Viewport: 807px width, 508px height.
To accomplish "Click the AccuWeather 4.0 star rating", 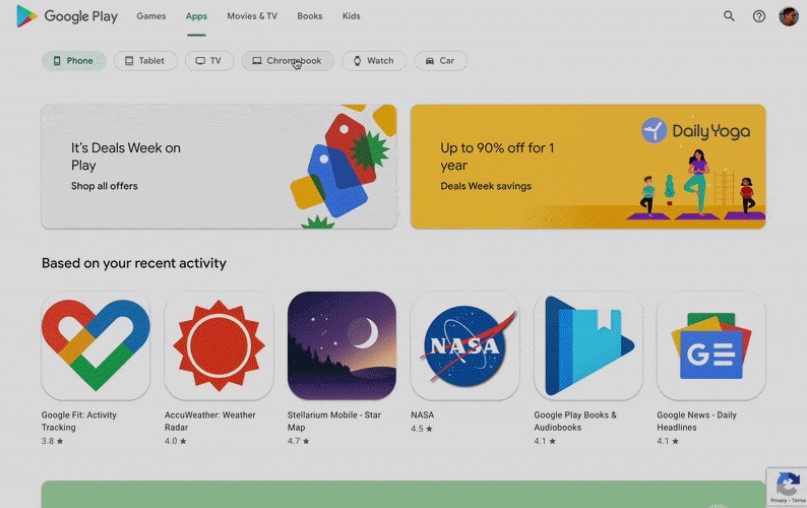I will pyautogui.click(x=176, y=441).
